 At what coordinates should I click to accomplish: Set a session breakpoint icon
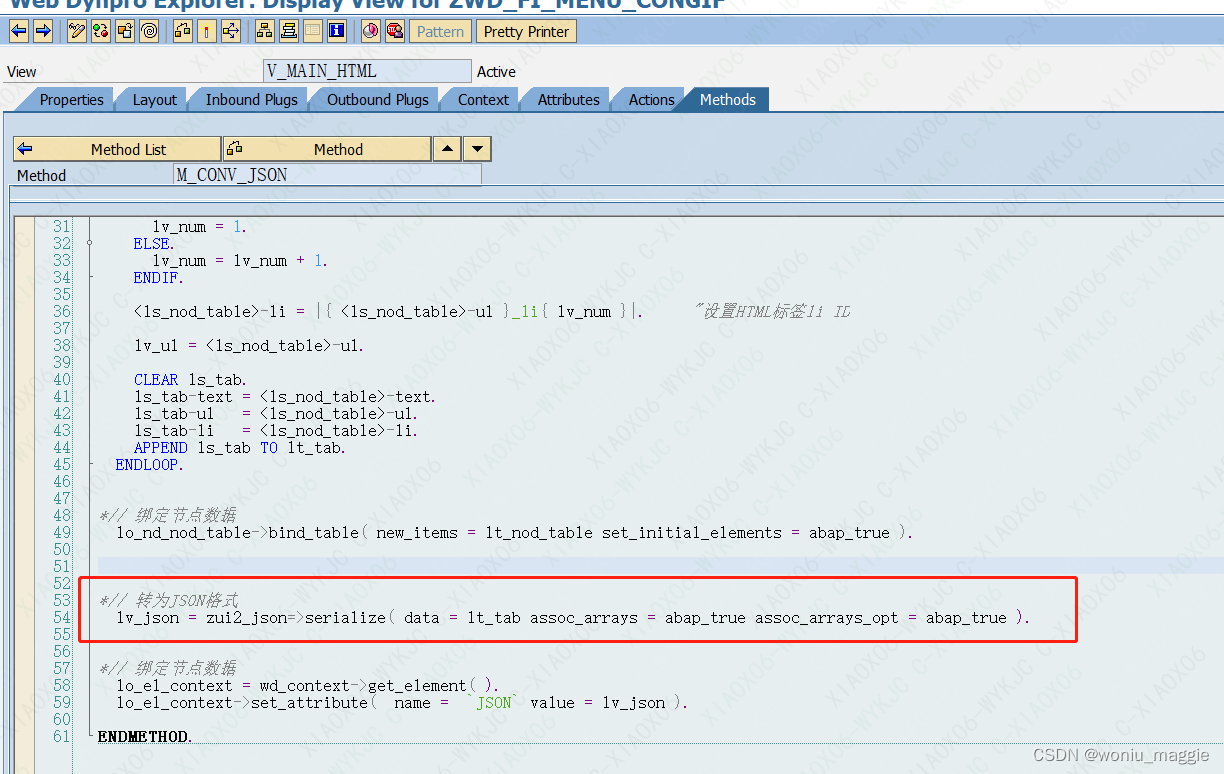pyautogui.click(x=371, y=31)
